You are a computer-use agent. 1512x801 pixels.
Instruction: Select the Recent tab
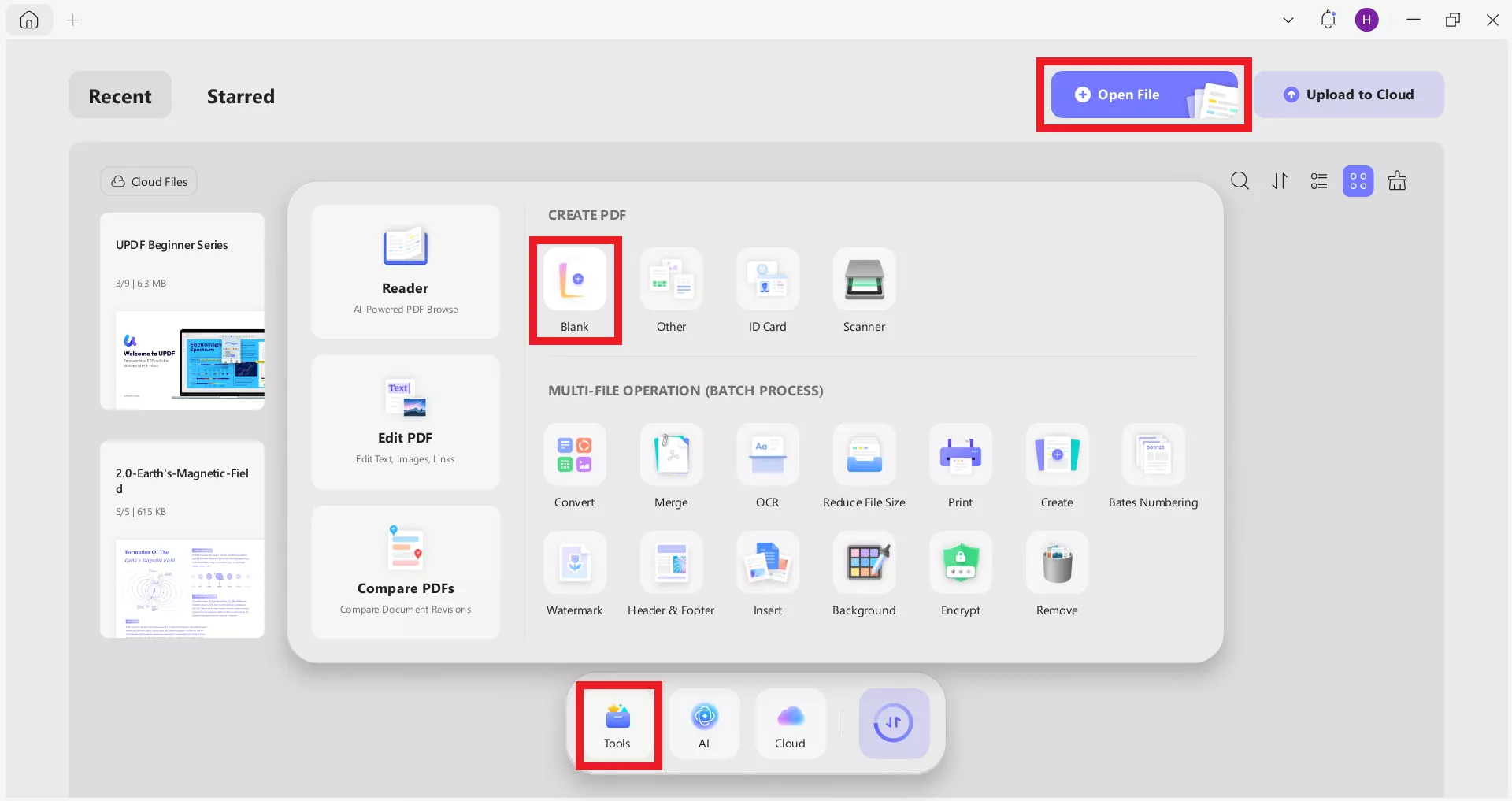(120, 96)
